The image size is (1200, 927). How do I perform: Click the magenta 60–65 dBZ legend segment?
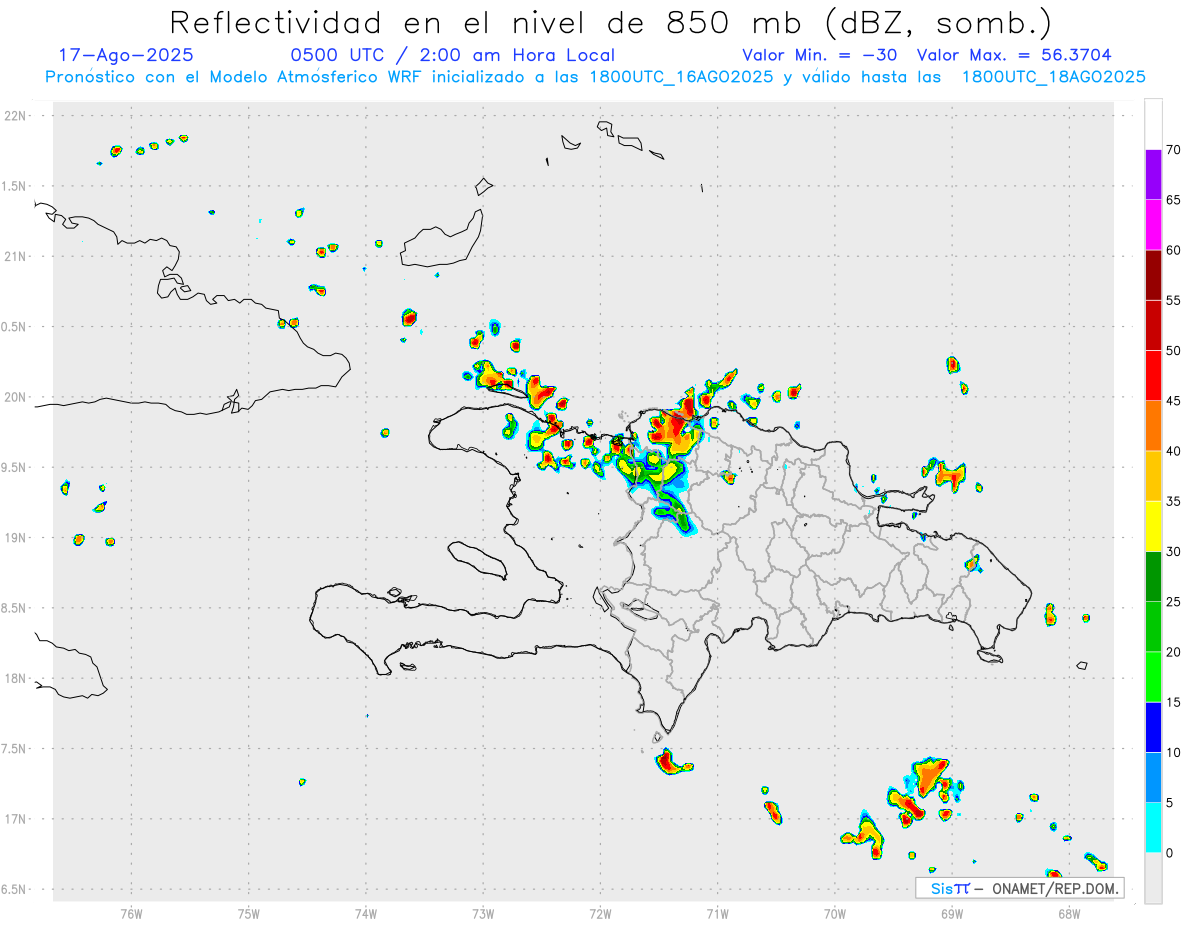pyautogui.click(x=1153, y=224)
